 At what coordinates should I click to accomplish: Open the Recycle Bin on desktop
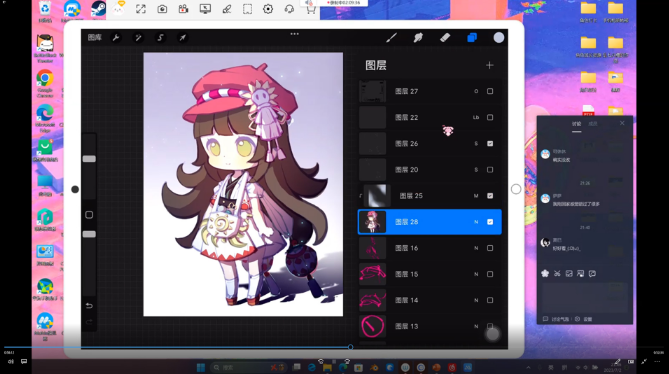[45, 11]
